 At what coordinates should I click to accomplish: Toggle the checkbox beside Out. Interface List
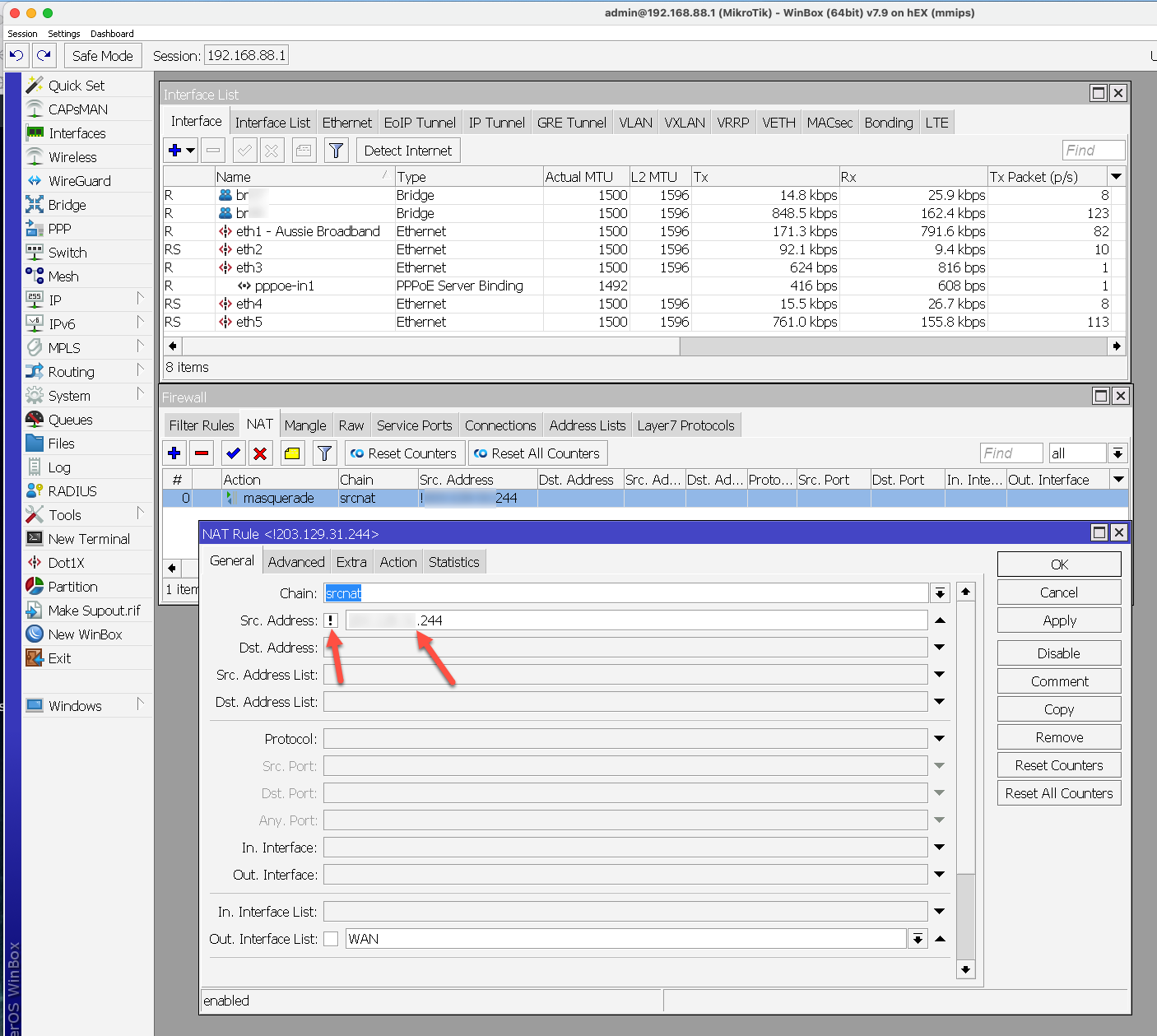click(x=331, y=938)
